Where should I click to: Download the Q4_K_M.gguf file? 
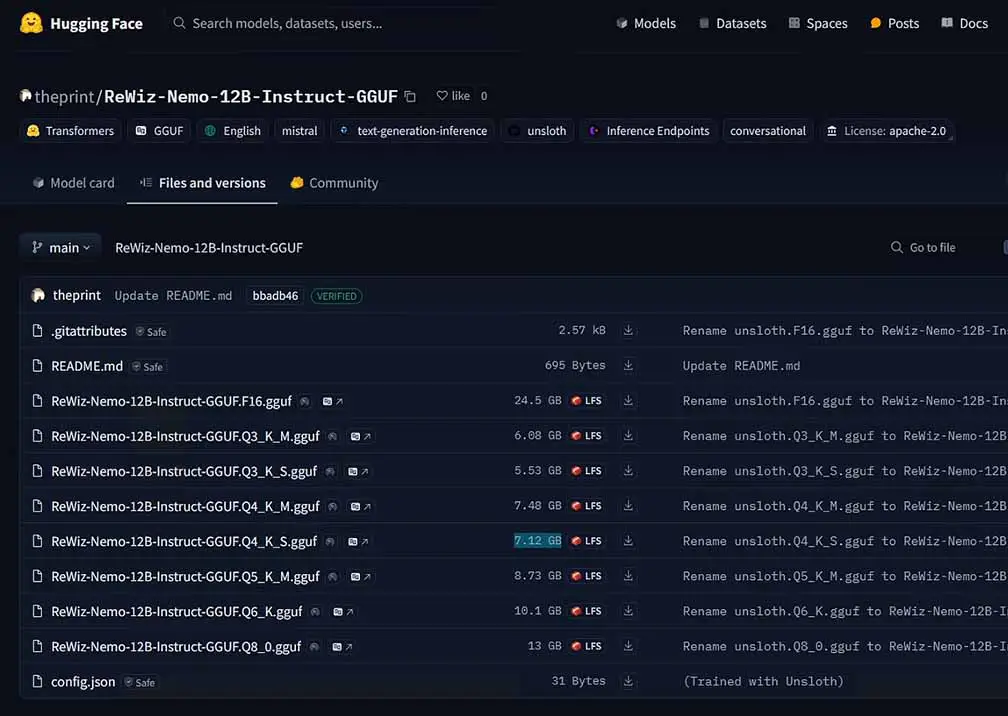(x=628, y=506)
